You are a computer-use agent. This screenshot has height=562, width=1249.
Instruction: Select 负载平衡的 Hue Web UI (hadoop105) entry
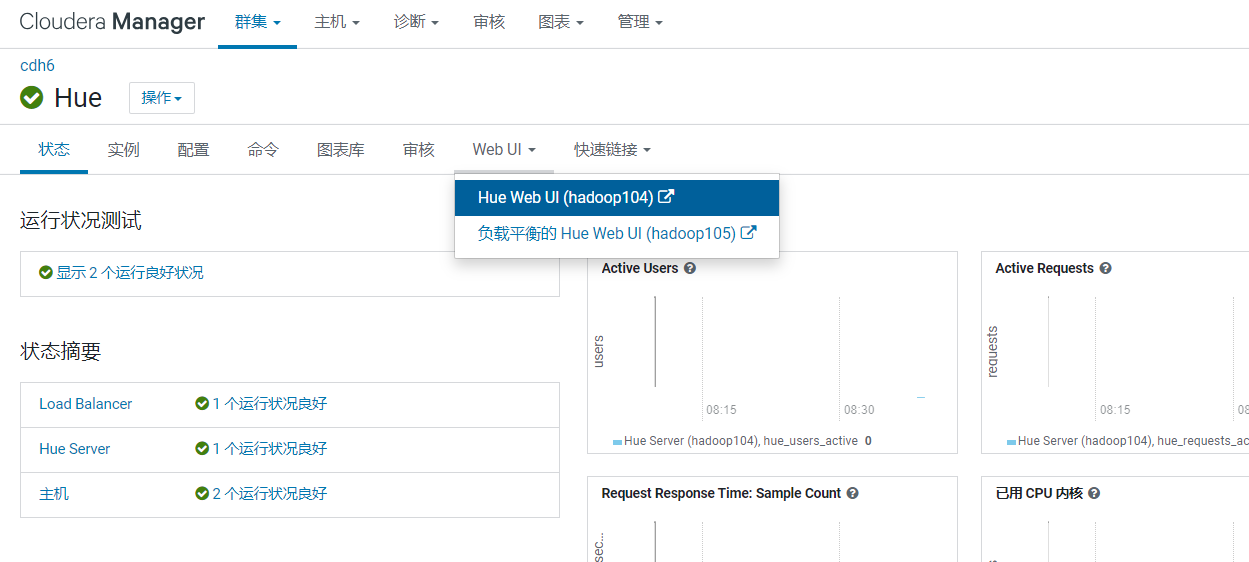tap(617, 234)
